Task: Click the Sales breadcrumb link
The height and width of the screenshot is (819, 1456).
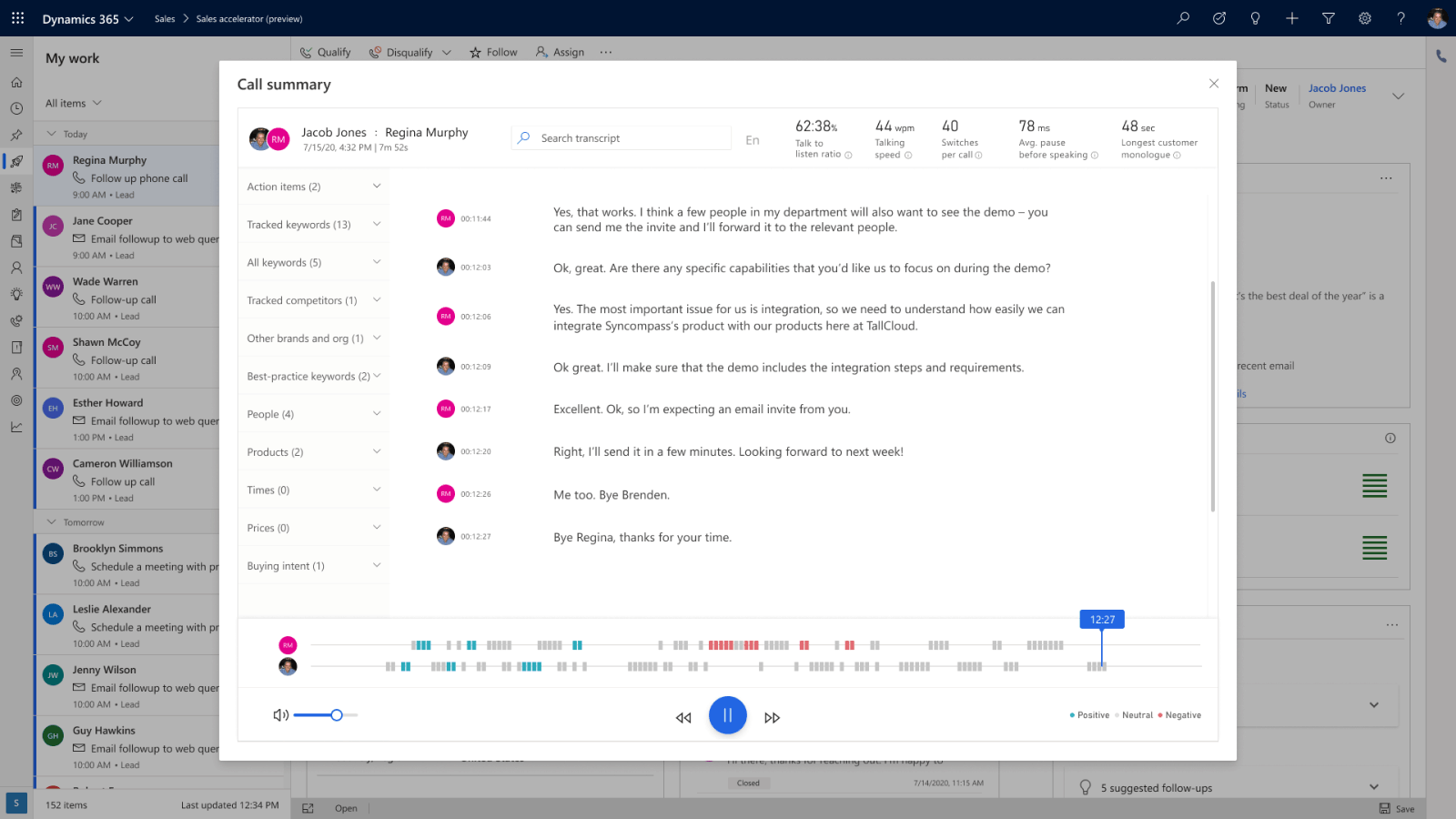Action: [165, 19]
